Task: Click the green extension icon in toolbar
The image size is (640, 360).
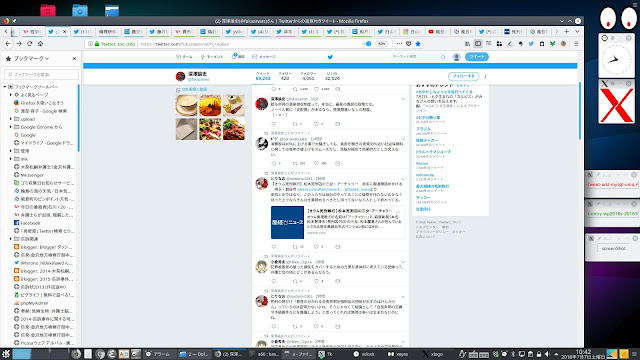Action: [x=552, y=44]
